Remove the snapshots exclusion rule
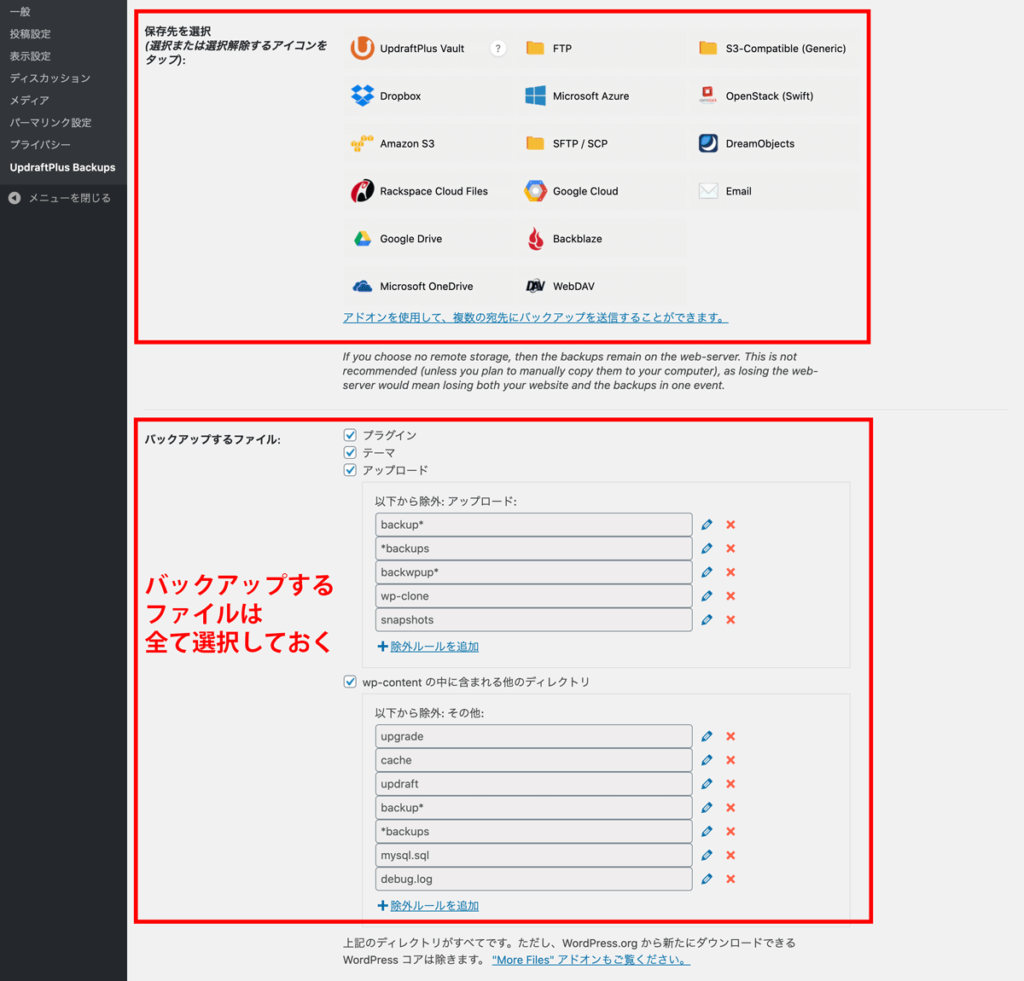This screenshot has height=981, width=1024. point(731,620)
